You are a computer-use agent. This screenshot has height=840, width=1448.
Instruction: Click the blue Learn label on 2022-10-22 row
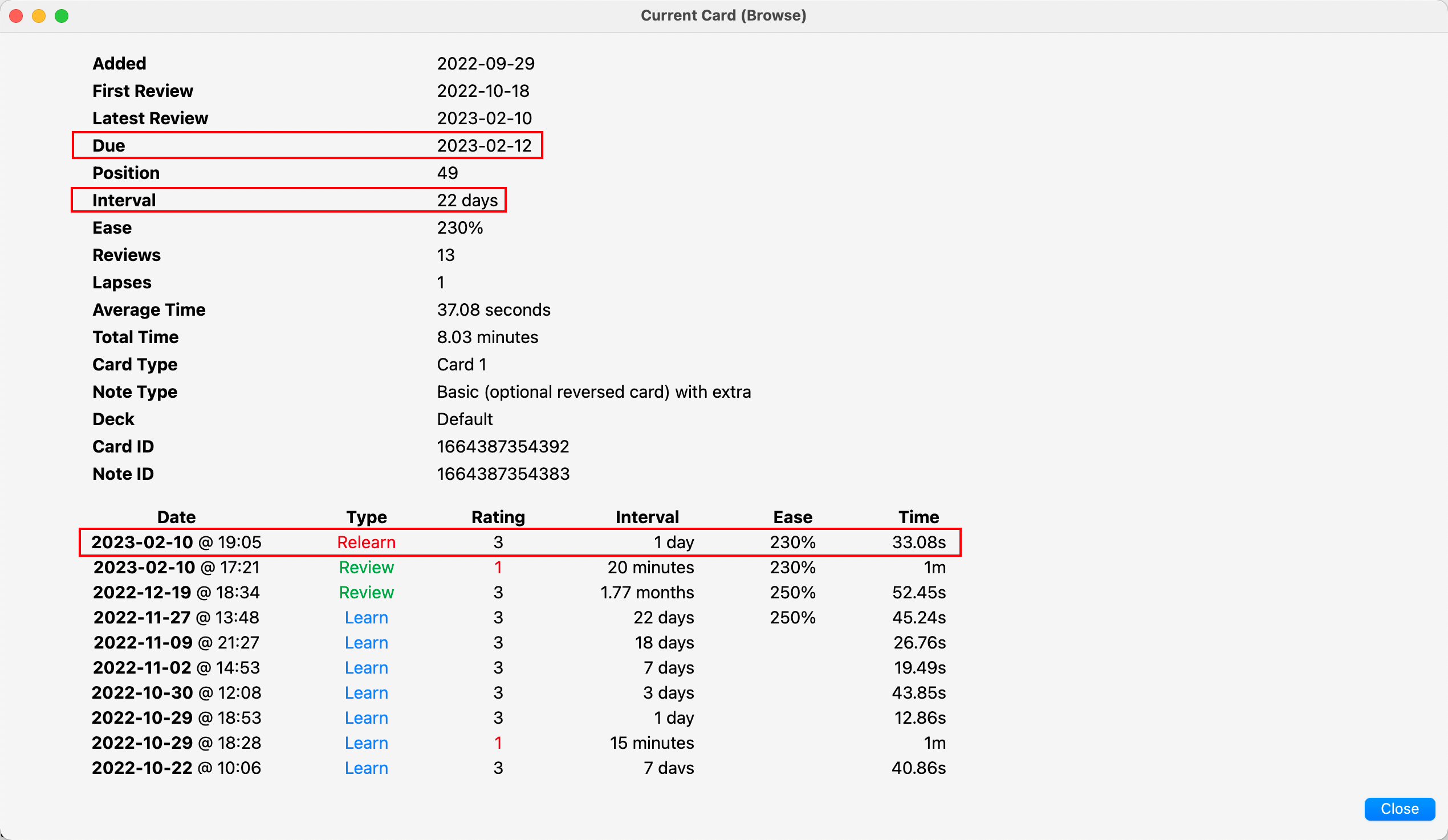point(366,768)
